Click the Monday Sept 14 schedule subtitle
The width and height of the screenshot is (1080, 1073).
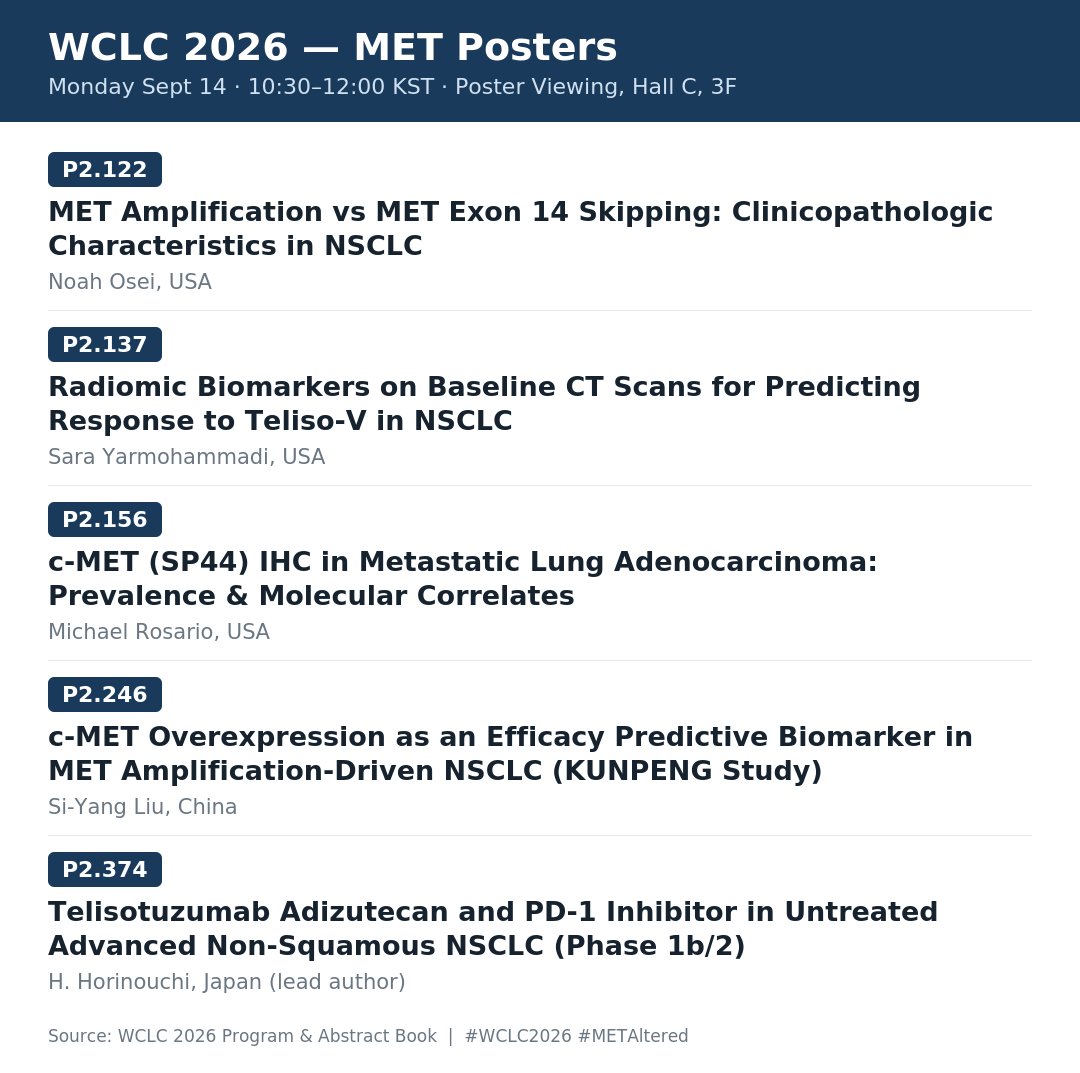(x=392, y=87)
